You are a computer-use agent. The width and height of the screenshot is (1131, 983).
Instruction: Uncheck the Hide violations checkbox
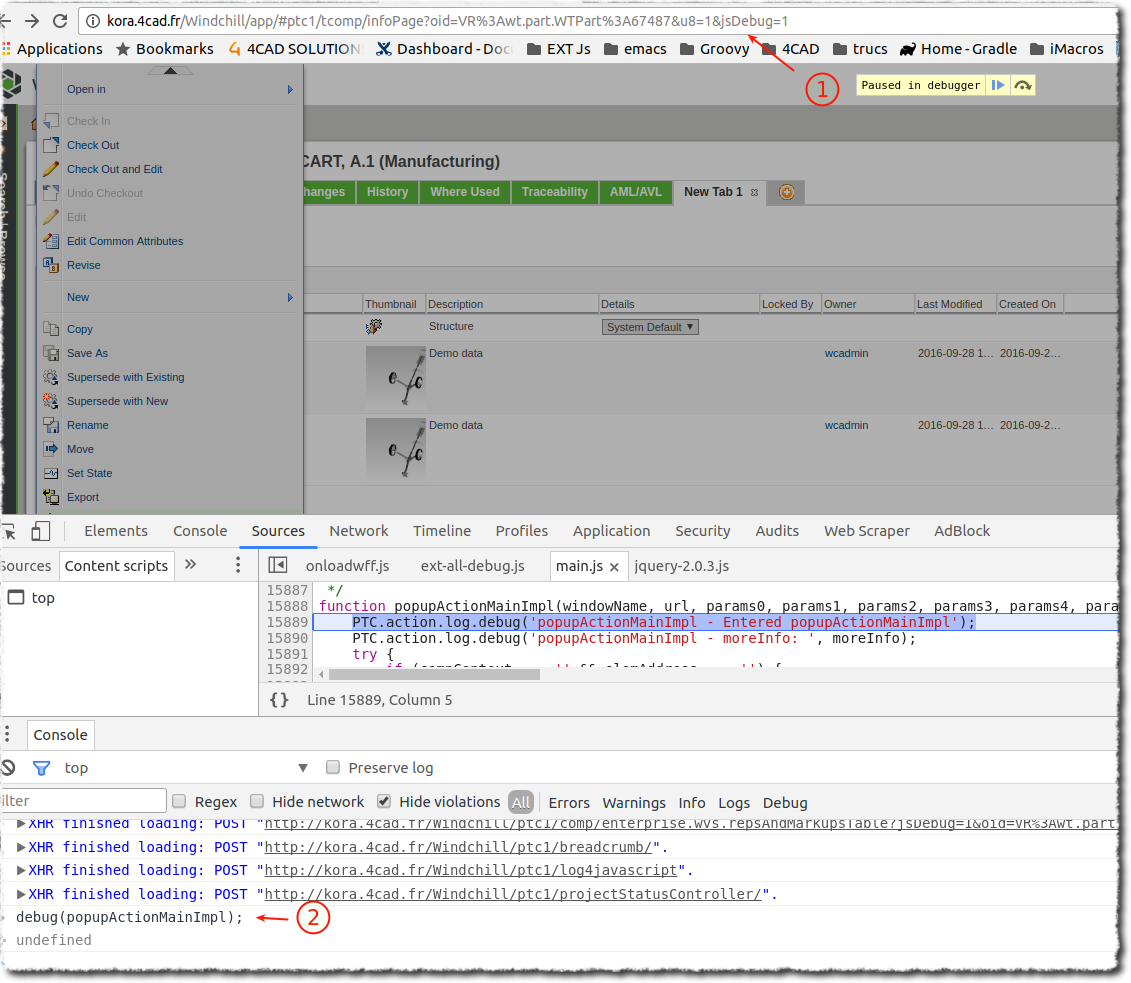[x=384, y=801]
